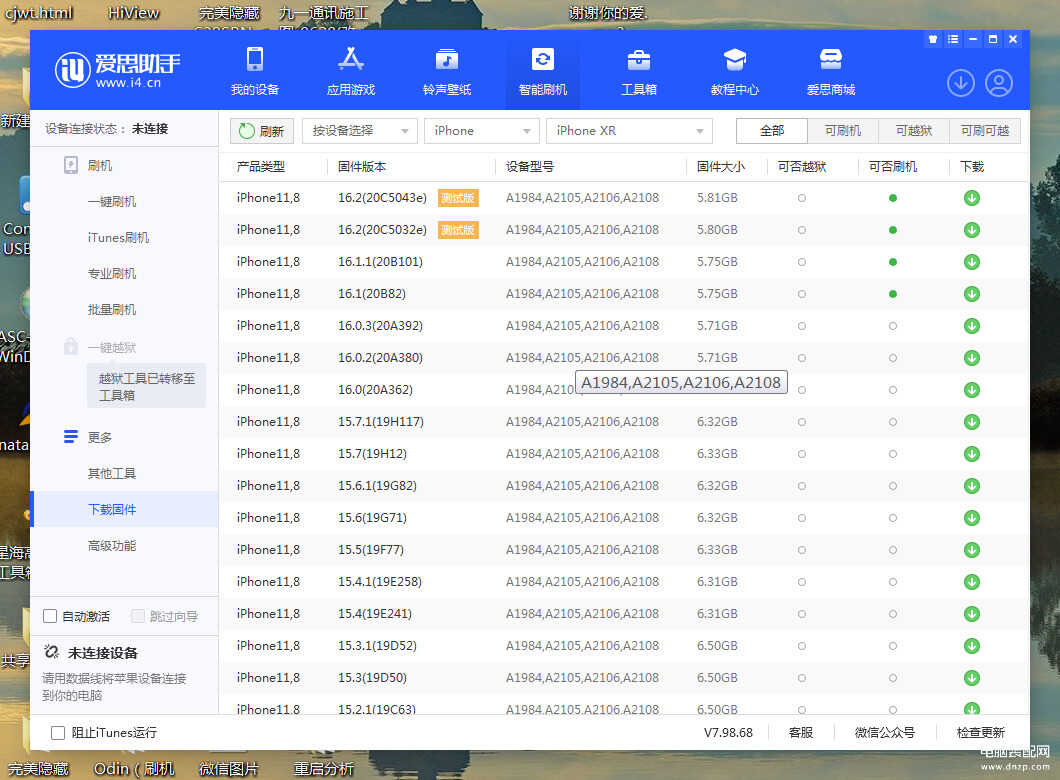Click 客服 customer service link
The image size is (1060, 780).
[x=801, y=733]
